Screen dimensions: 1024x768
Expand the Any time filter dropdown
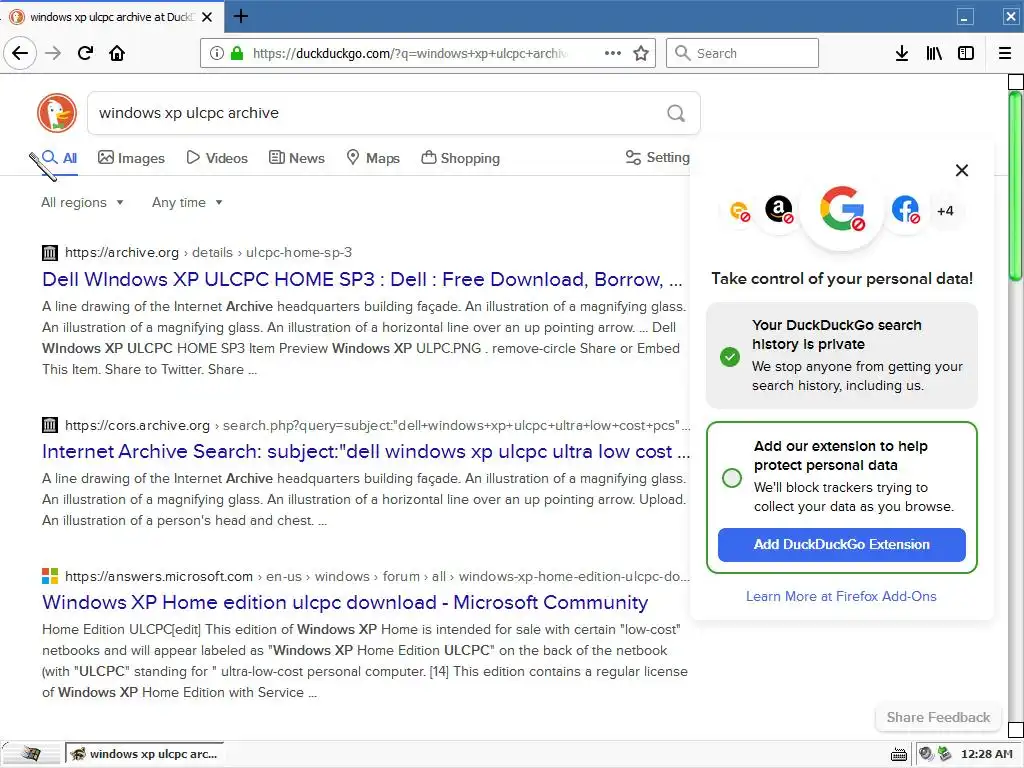pos(187,202)
